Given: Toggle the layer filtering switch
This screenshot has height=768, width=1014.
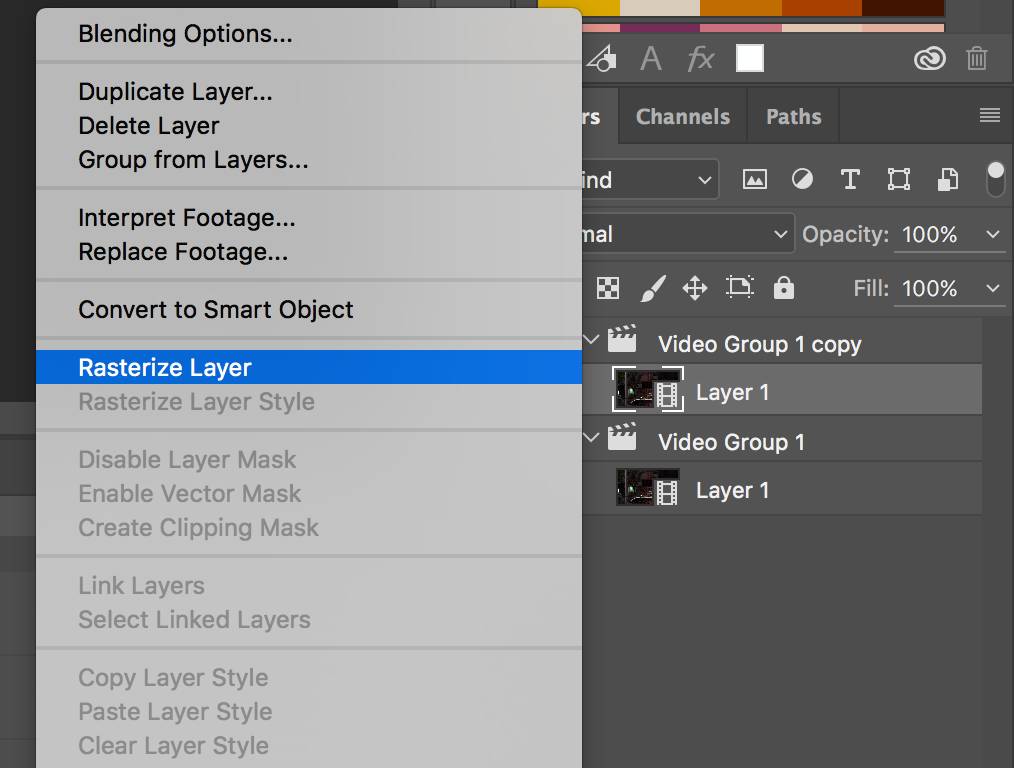Looking at the screenshot, I should tap(995, 179).
